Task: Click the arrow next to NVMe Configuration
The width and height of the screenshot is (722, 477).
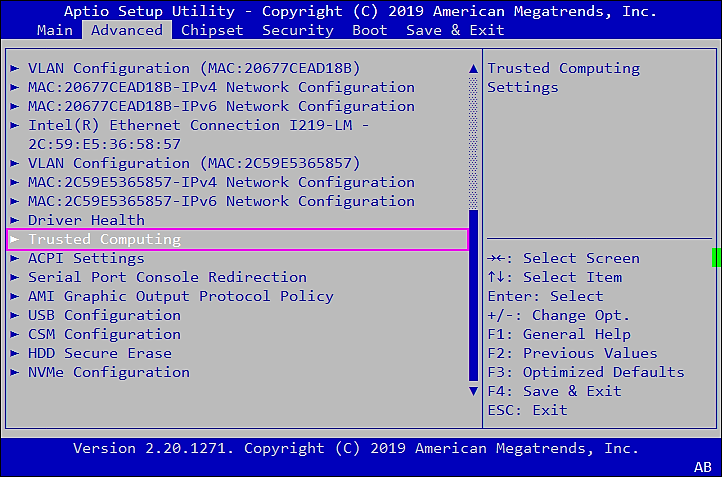Action: 14,372
